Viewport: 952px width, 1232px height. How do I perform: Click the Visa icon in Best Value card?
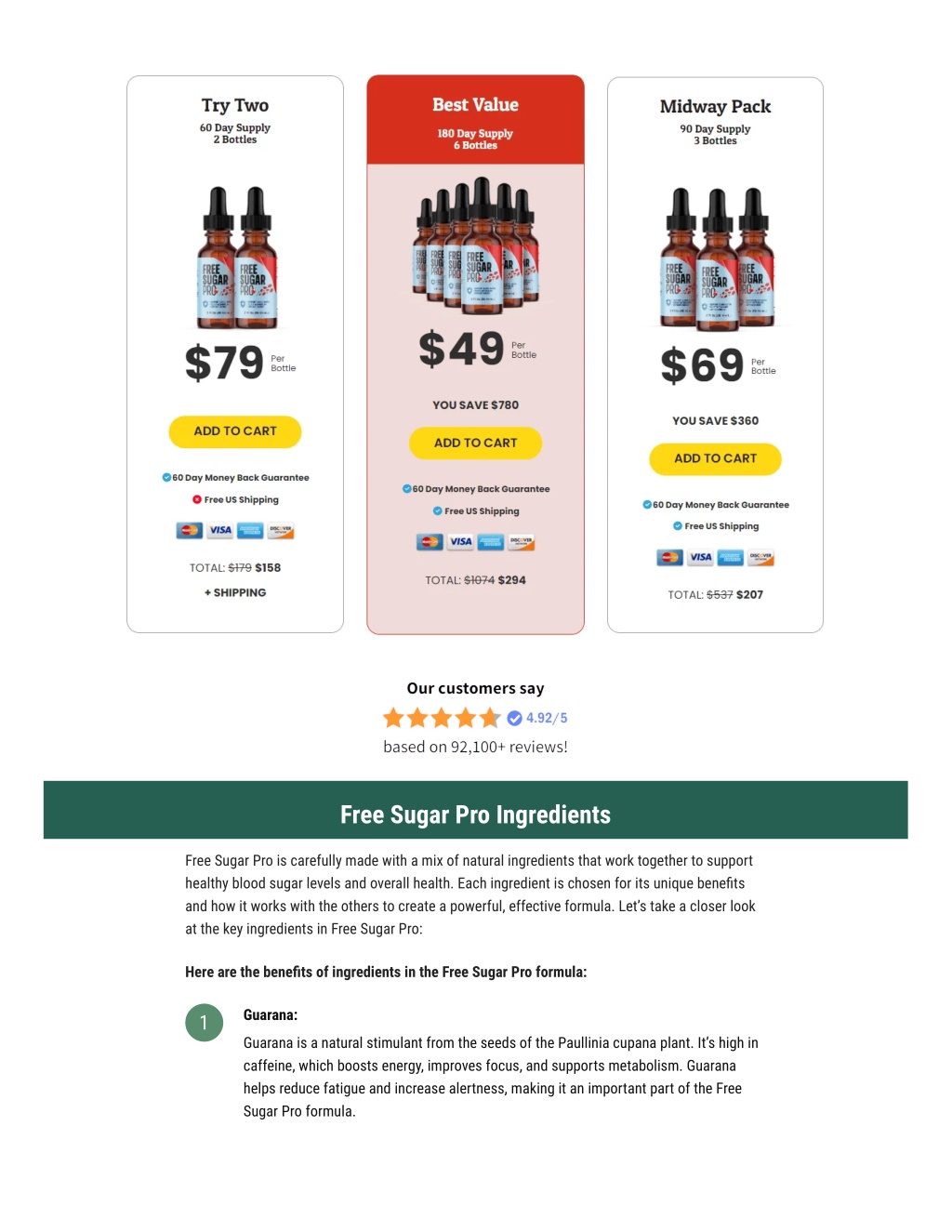point(460,542)
